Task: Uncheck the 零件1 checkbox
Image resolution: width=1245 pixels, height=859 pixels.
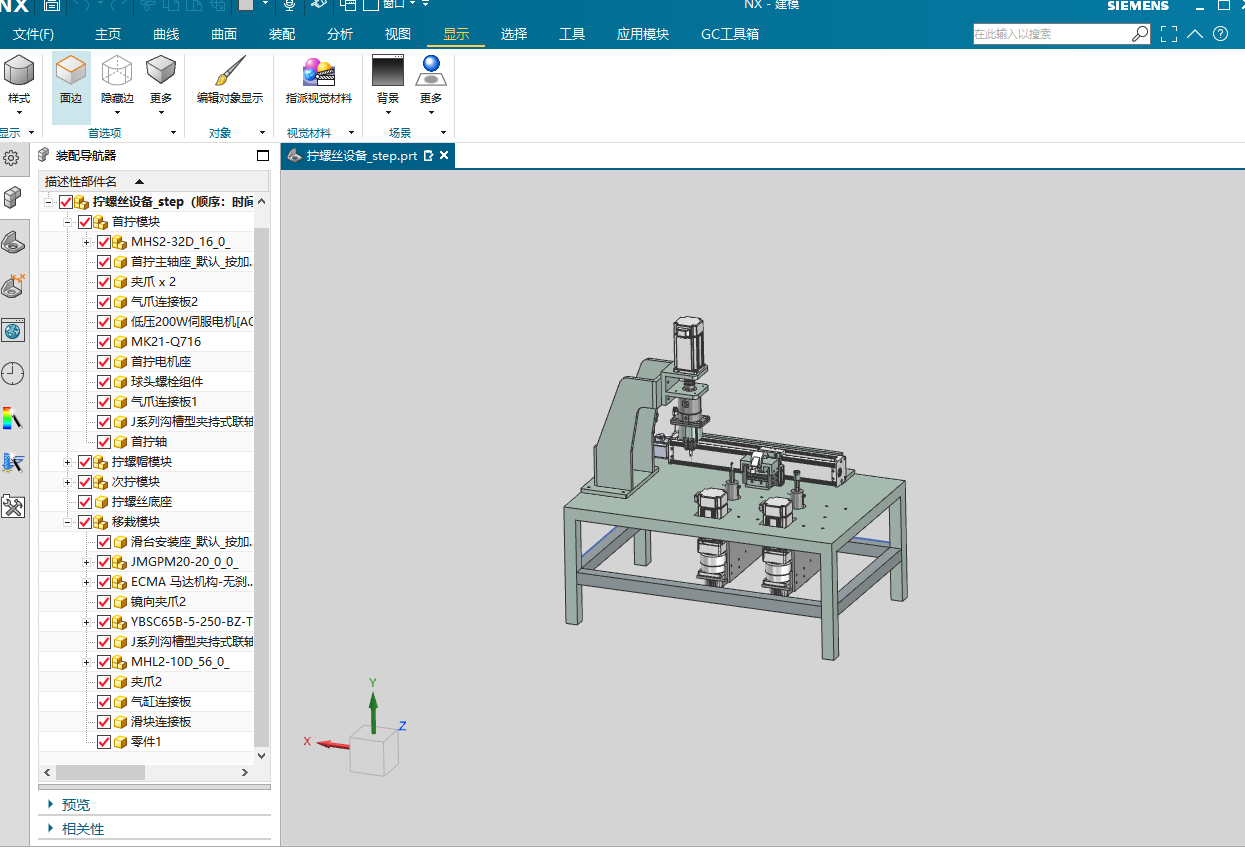Action: click(x=104, y=742)
